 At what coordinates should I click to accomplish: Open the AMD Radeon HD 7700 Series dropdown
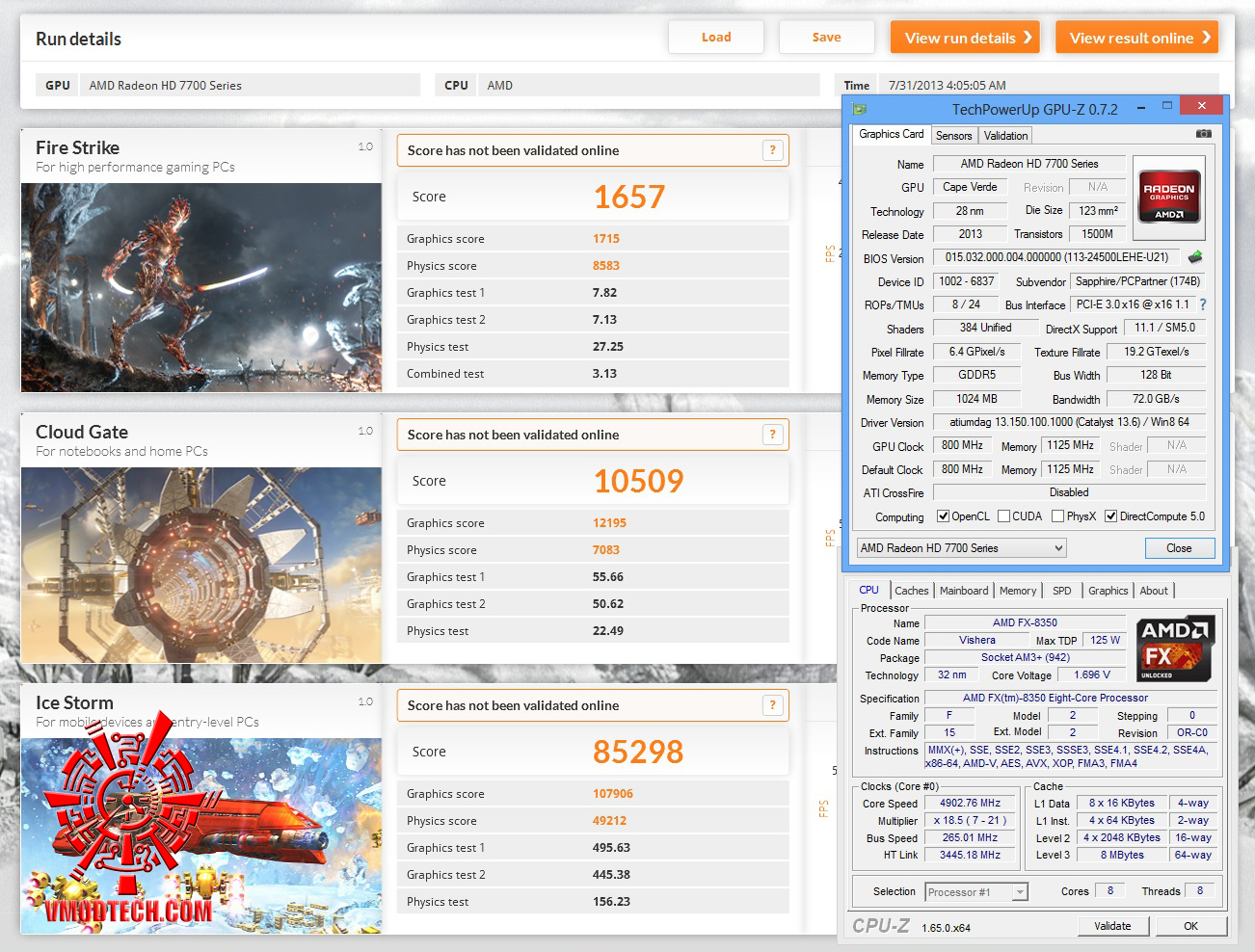click(962, 548)
